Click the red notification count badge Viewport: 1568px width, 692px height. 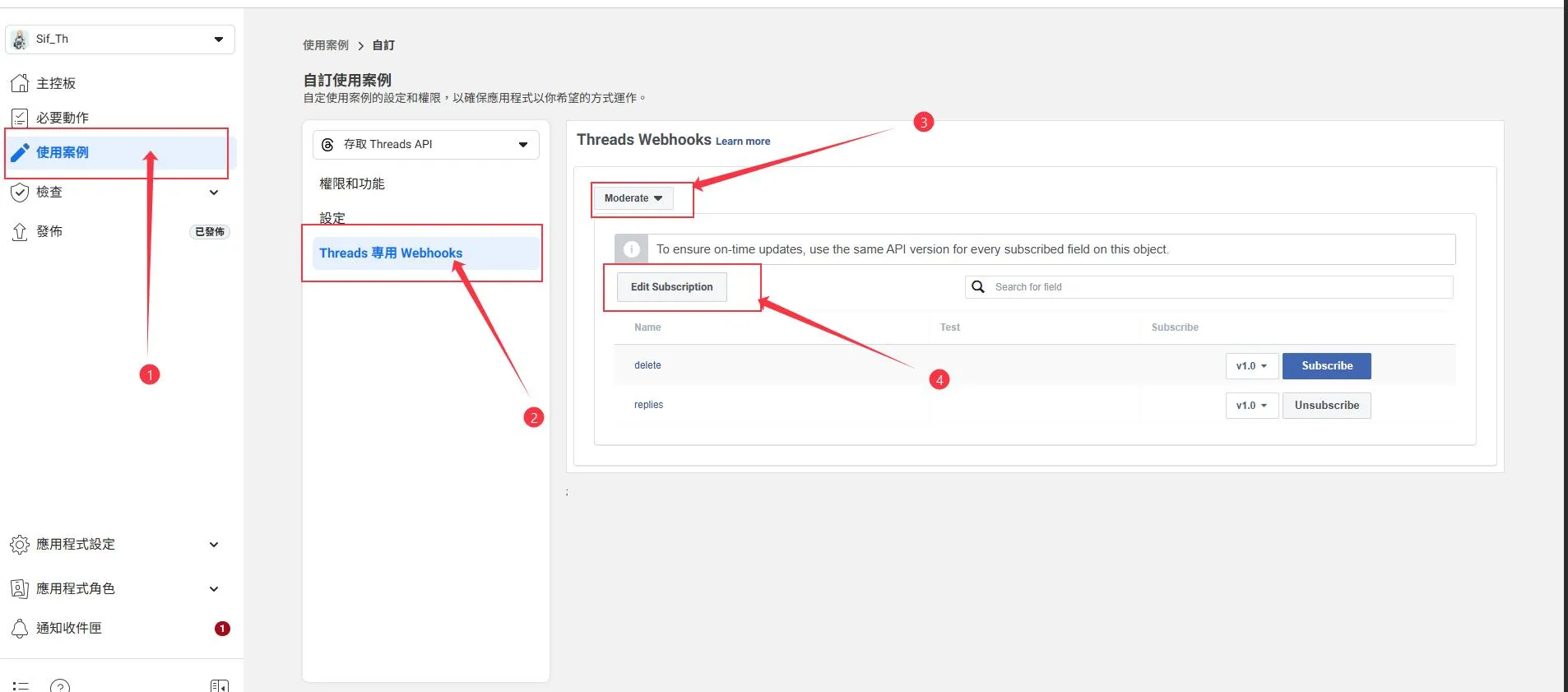tap(222, 629)
